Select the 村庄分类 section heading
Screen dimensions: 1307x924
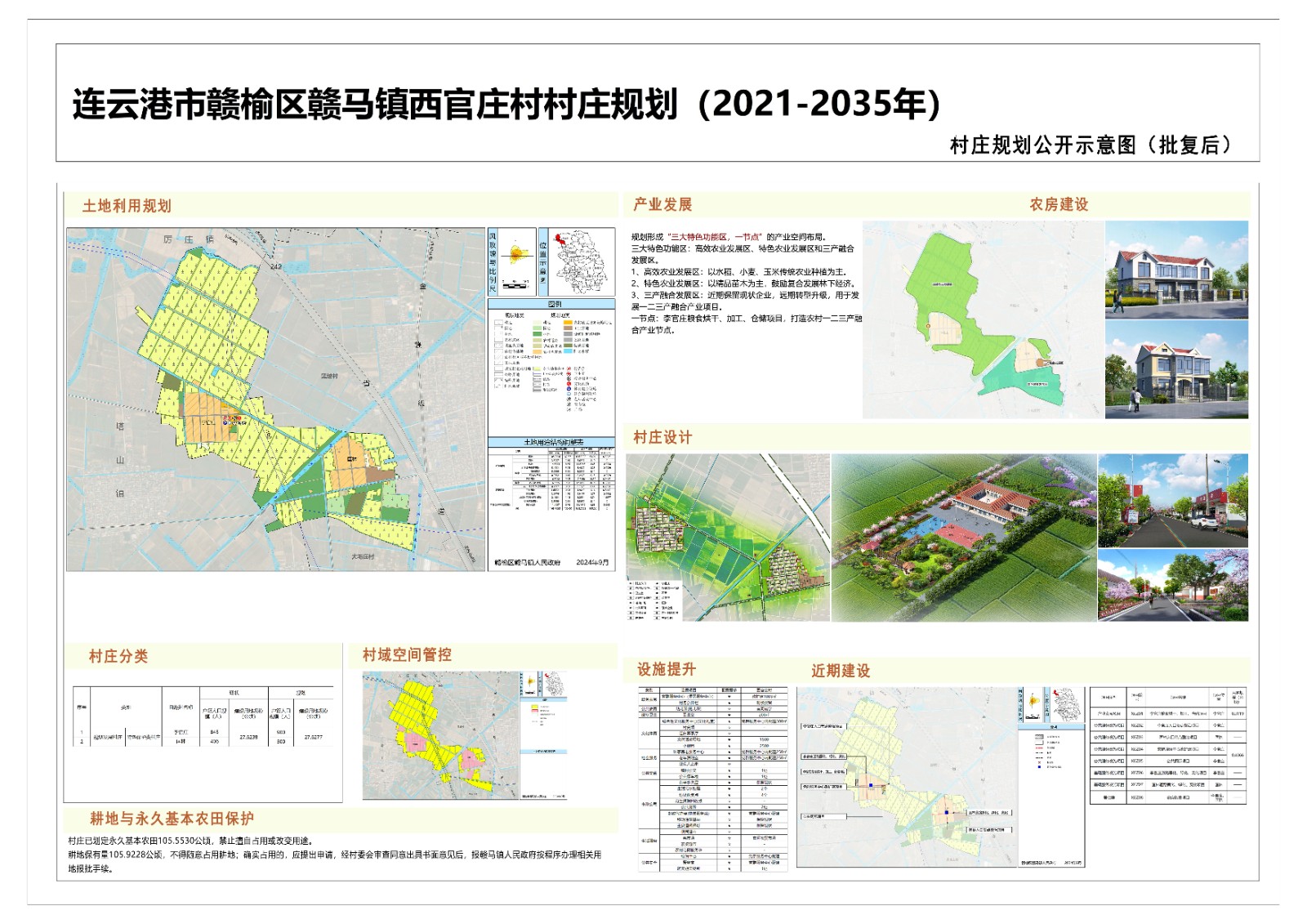tap(118, 656)
